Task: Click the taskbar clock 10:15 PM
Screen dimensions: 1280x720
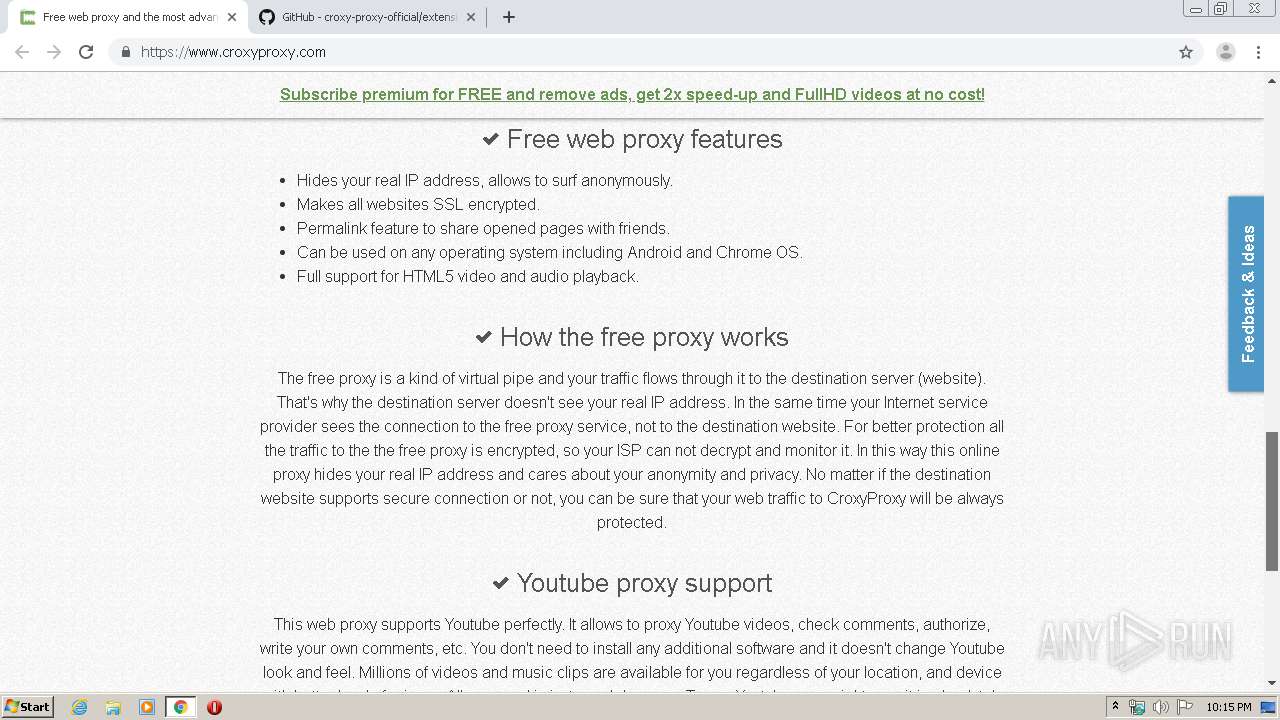Action: 1228,707
